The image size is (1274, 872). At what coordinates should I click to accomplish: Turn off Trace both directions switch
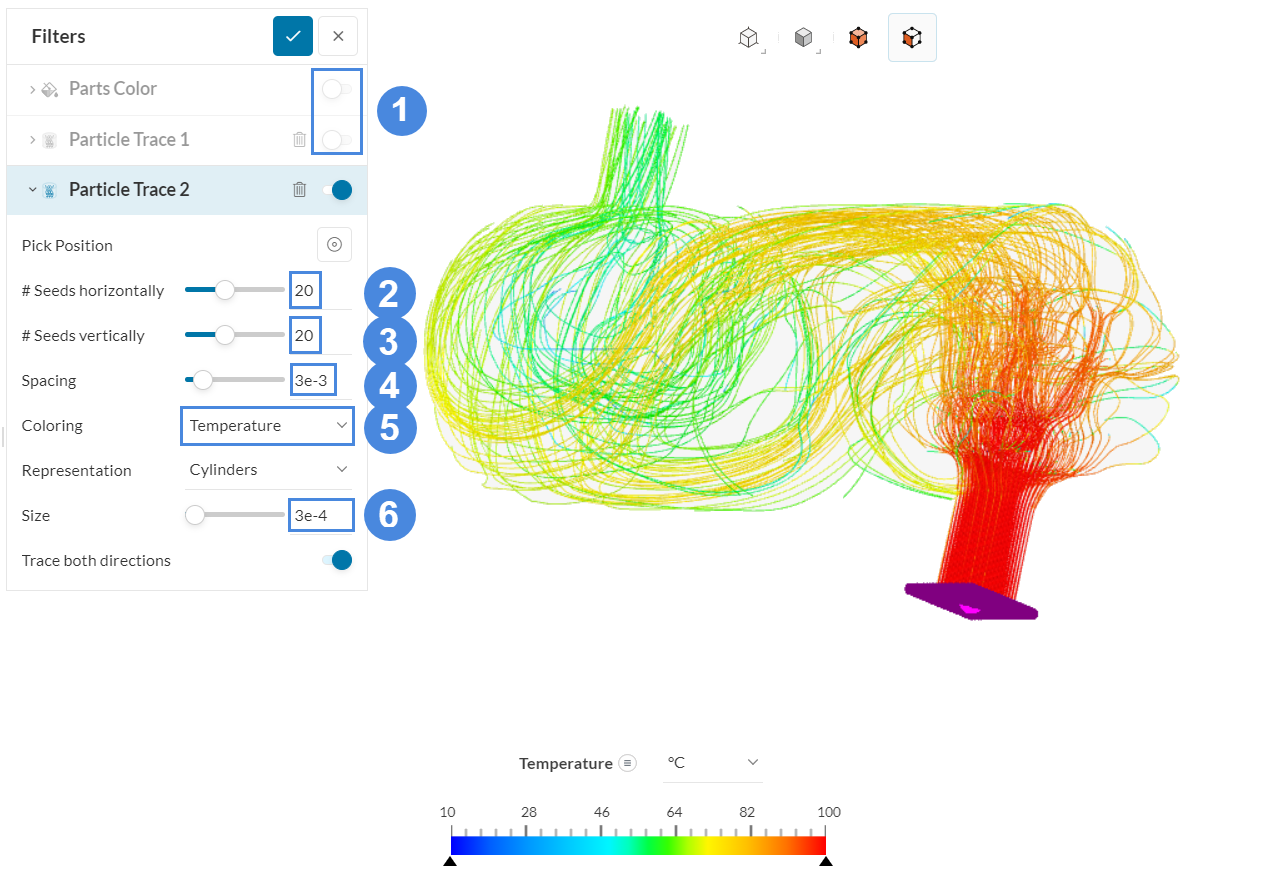click(337, 560)
